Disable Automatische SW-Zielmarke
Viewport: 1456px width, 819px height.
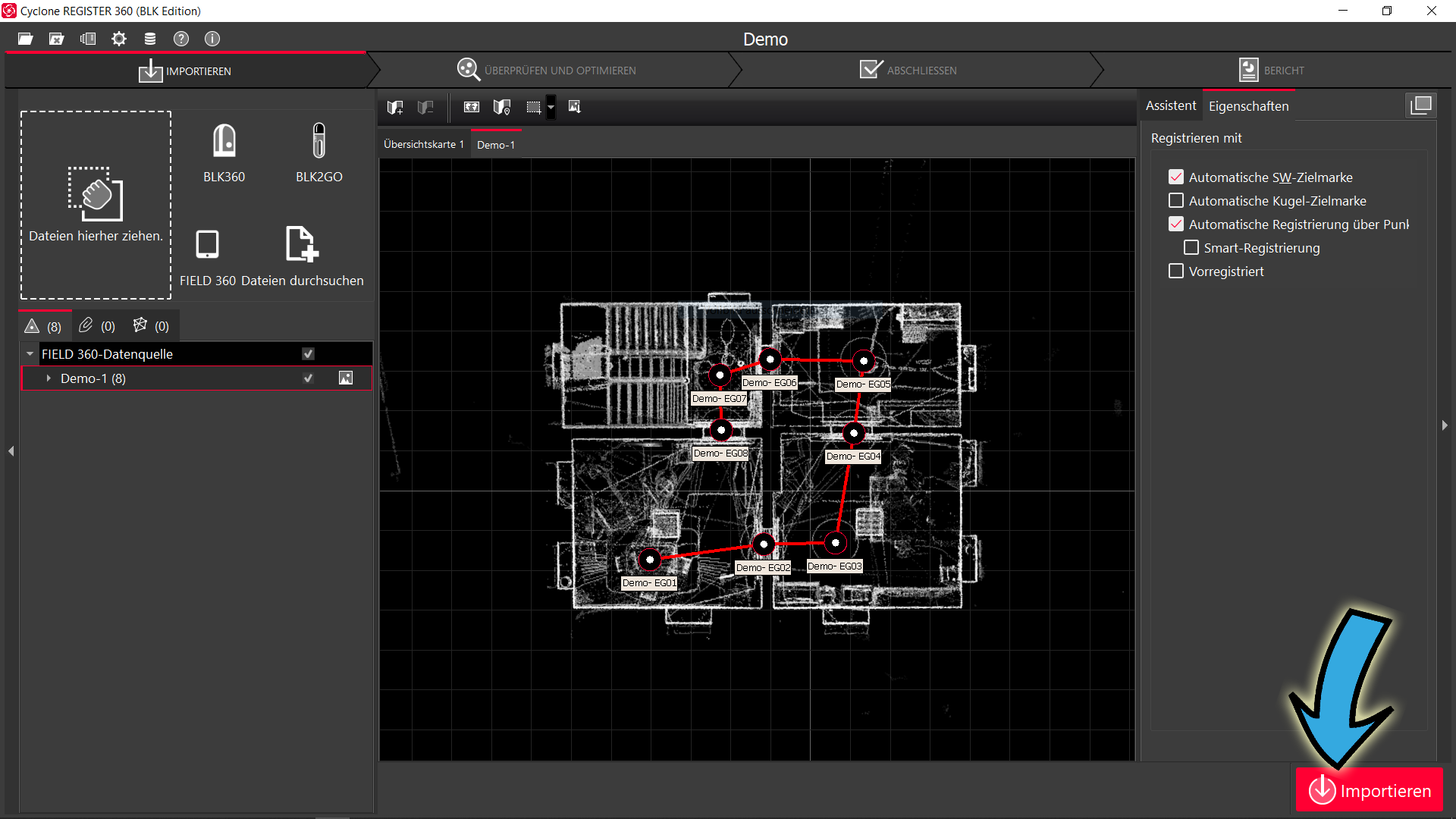pos(1176,177)
